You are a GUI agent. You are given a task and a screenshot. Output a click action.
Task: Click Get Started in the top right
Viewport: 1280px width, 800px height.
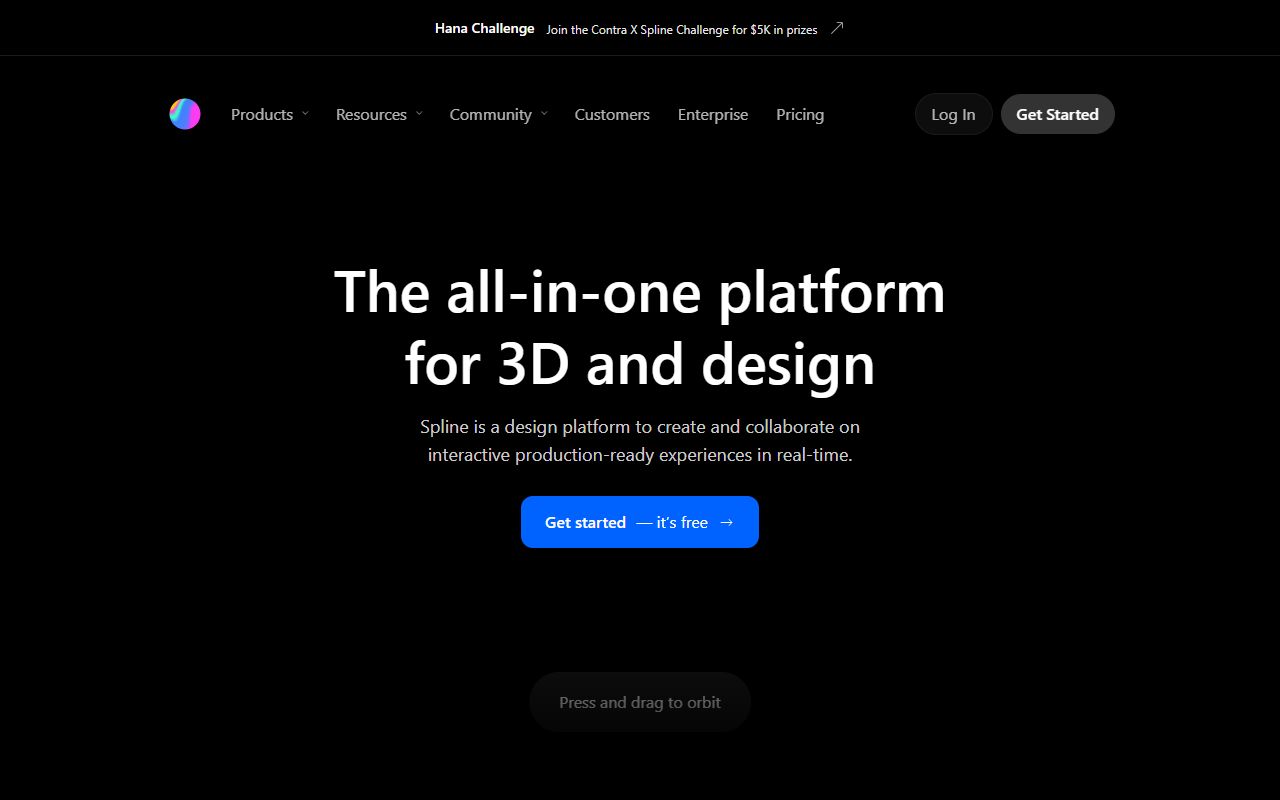(1057, 114)
